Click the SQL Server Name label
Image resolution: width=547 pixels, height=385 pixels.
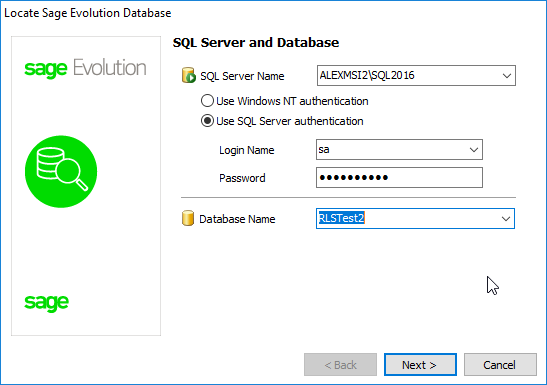242,76
